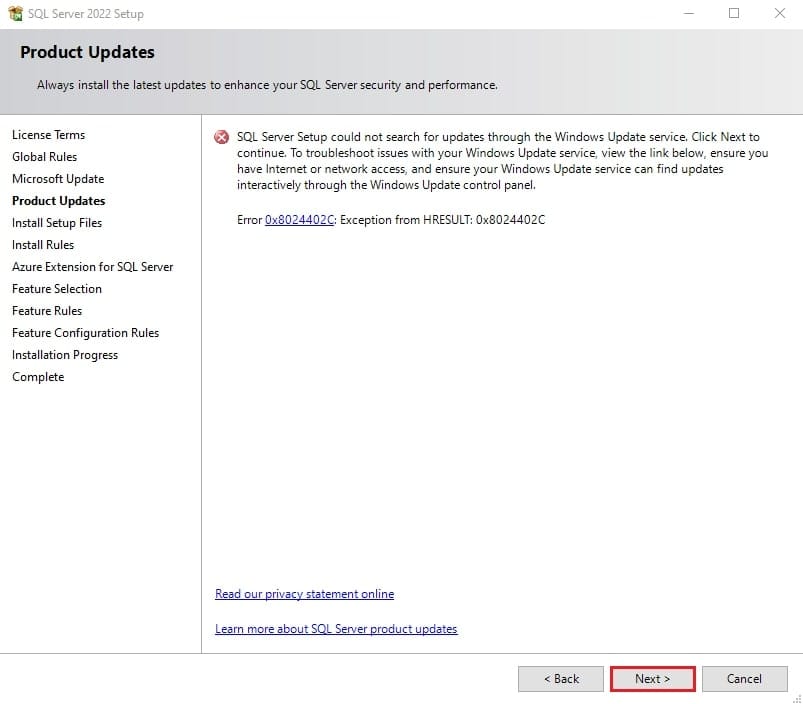
Task: Select Product Updates step in sidebar
Action: (x=59, y=201)
